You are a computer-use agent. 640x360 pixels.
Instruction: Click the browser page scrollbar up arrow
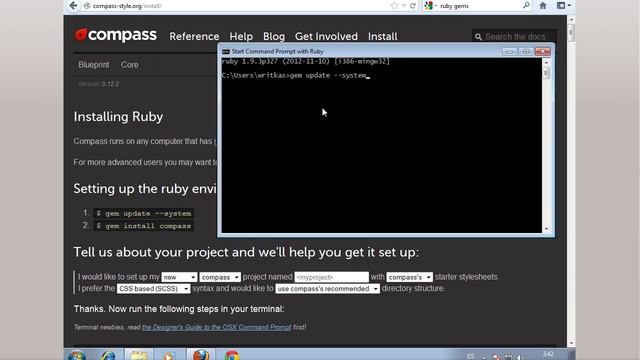coord(571,19)
